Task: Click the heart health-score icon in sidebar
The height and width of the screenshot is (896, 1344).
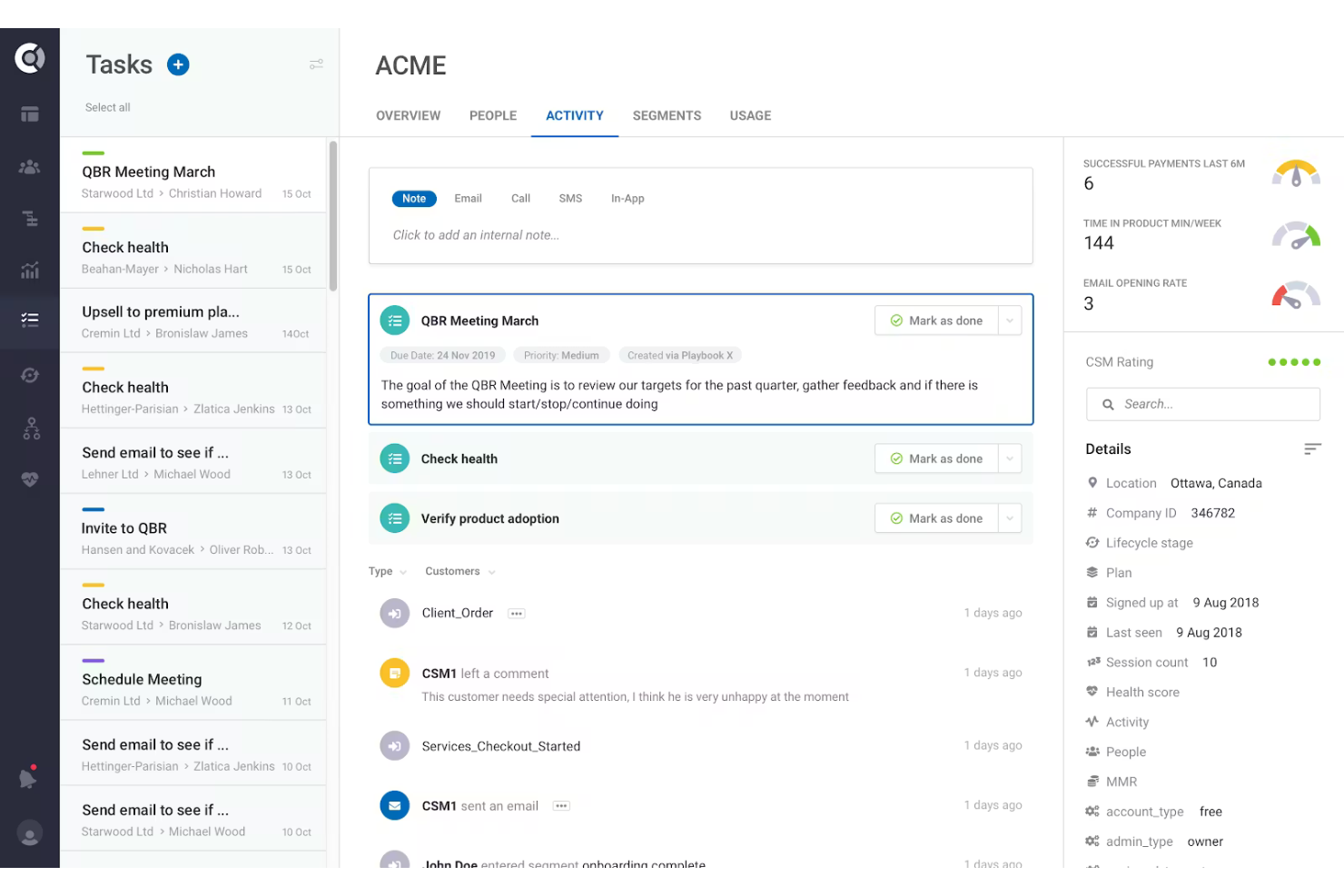Action: click(x=30, y=479)
